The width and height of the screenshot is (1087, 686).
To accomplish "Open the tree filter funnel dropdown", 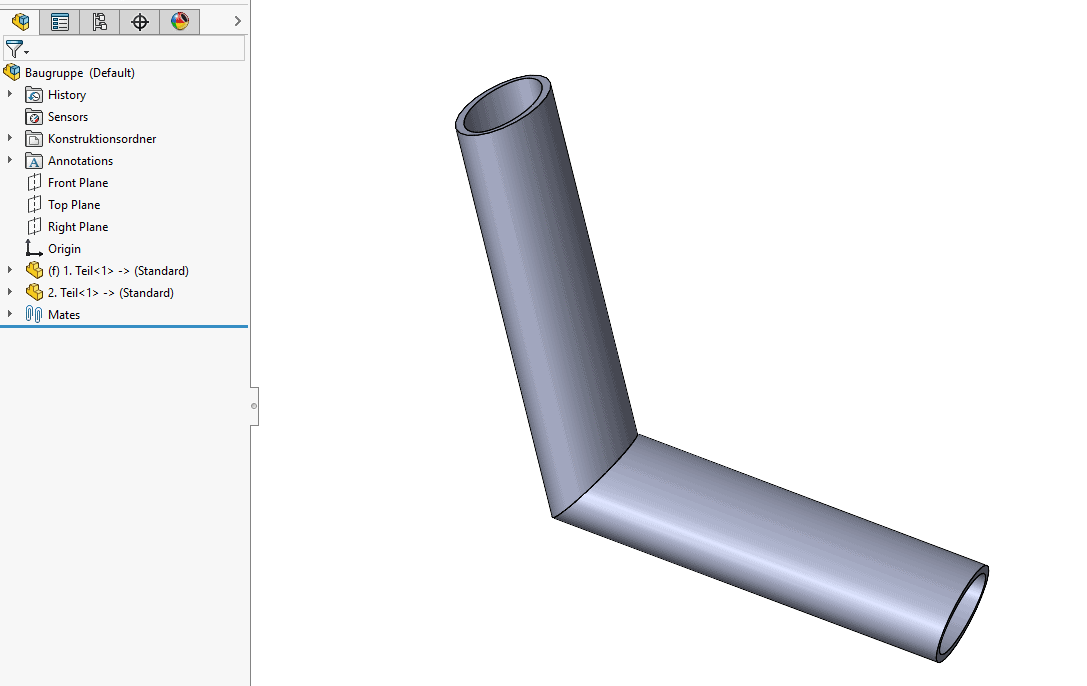I will tap(17, 49).
